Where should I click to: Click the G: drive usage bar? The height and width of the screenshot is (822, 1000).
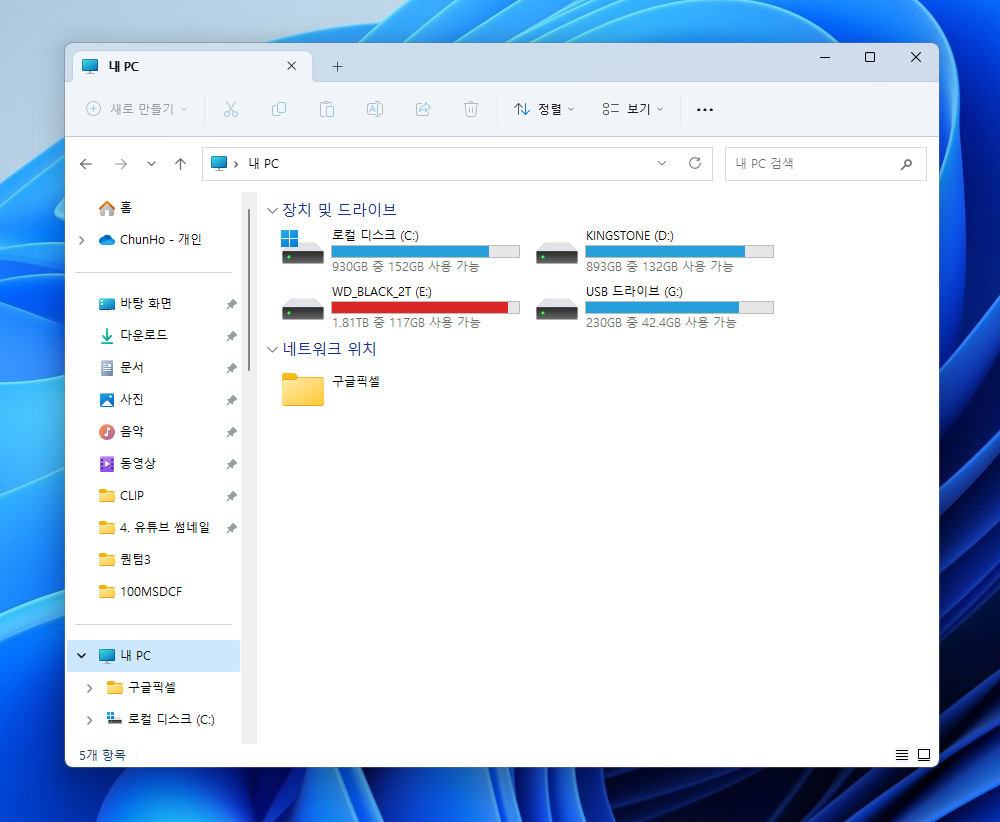tap(679, 307)
